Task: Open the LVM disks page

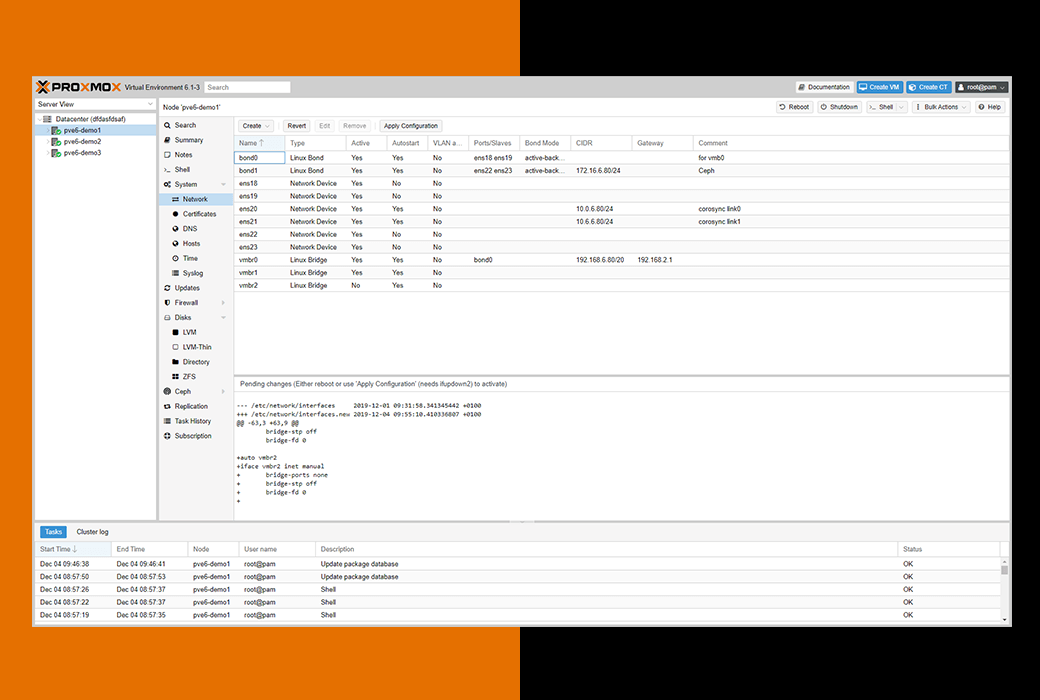Action: coord(189,332)
